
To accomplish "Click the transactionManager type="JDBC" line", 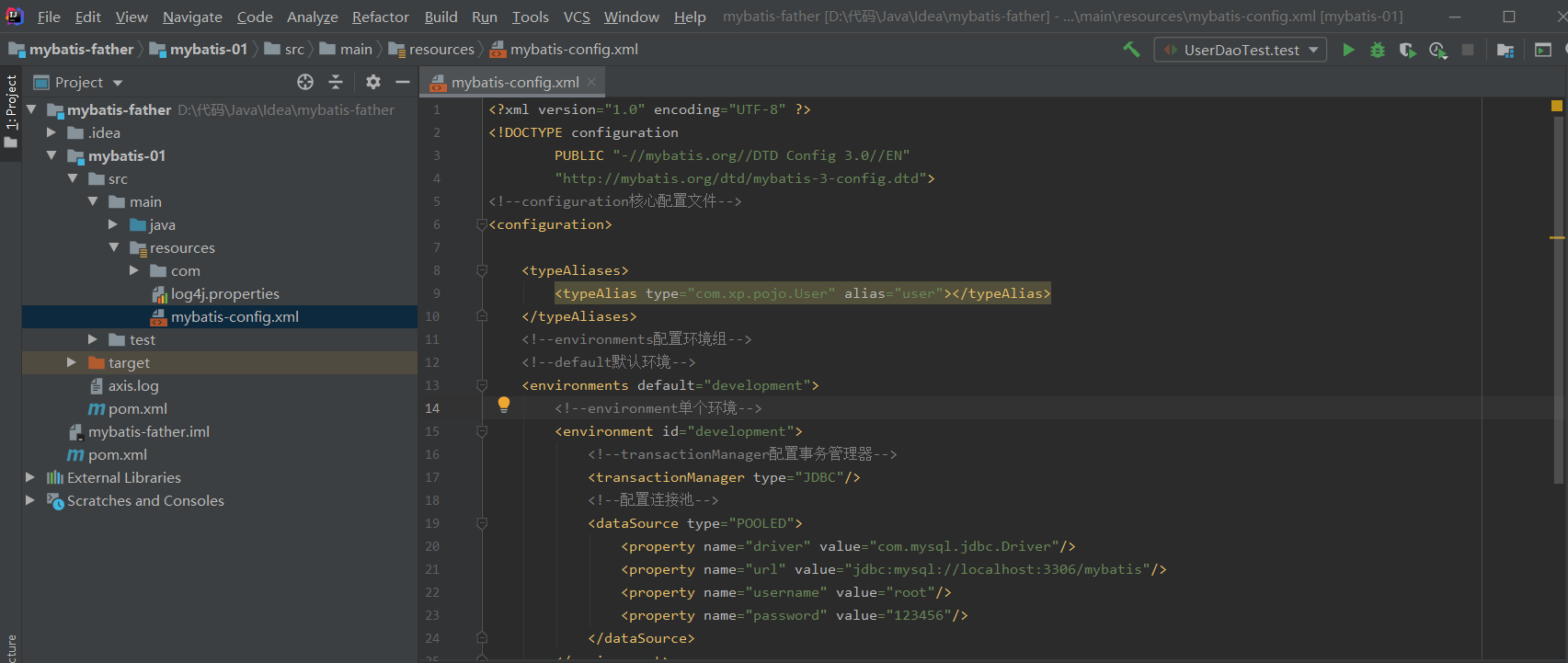I will (x=725, y=477).
